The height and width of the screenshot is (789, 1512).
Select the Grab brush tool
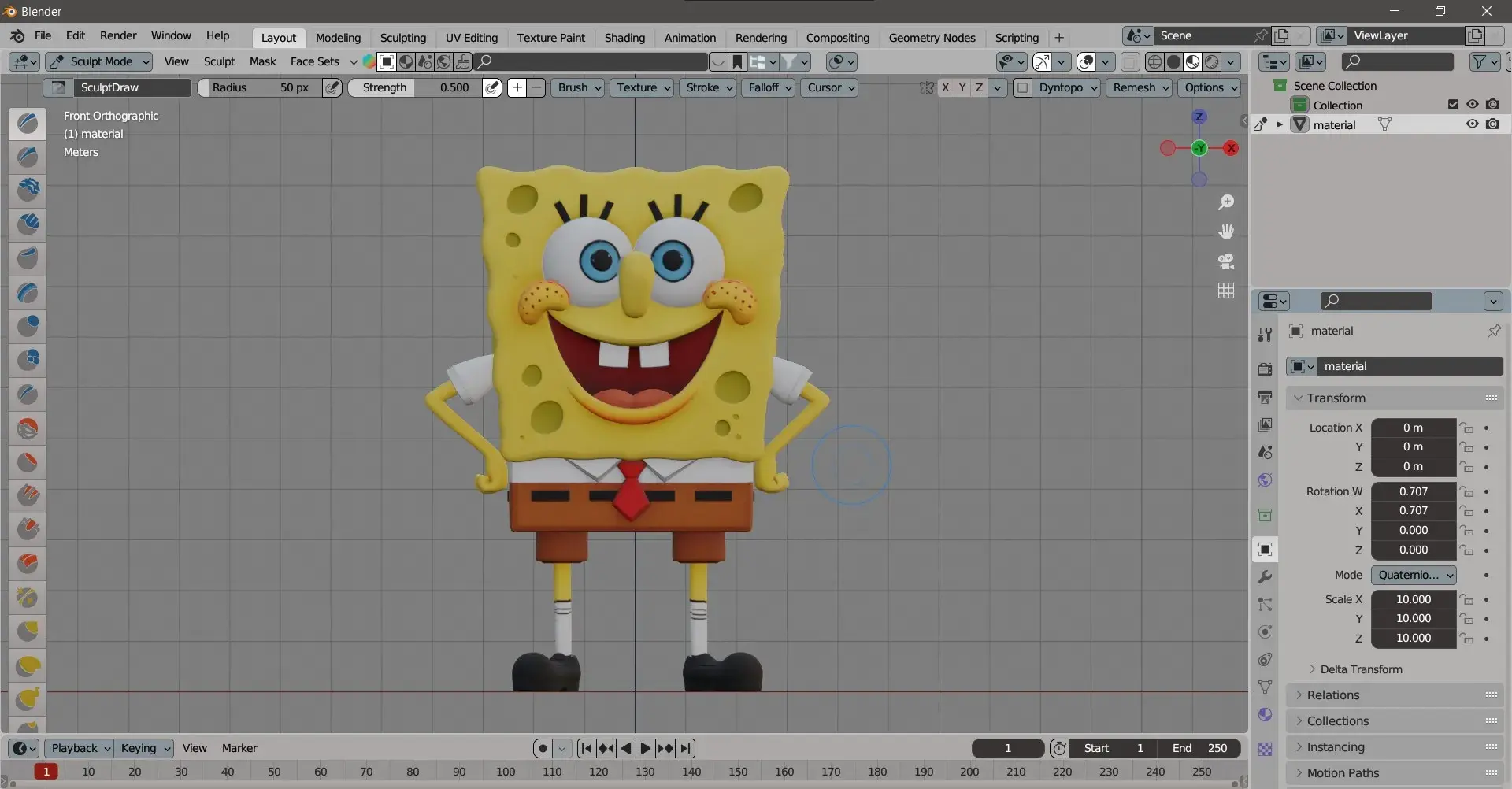tap(28, 632)
